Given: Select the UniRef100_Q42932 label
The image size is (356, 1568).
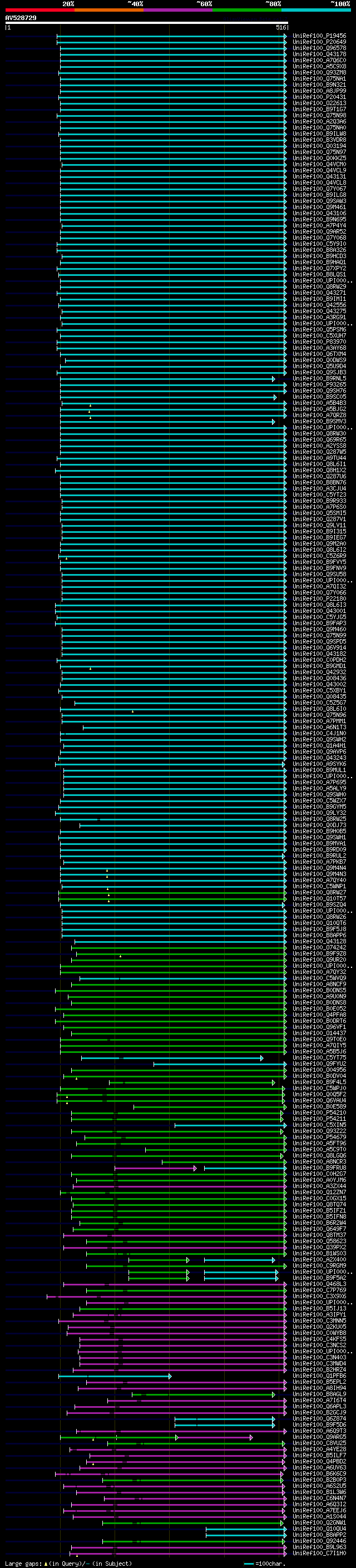Looking at the screenshot, I should pos(319,672).
